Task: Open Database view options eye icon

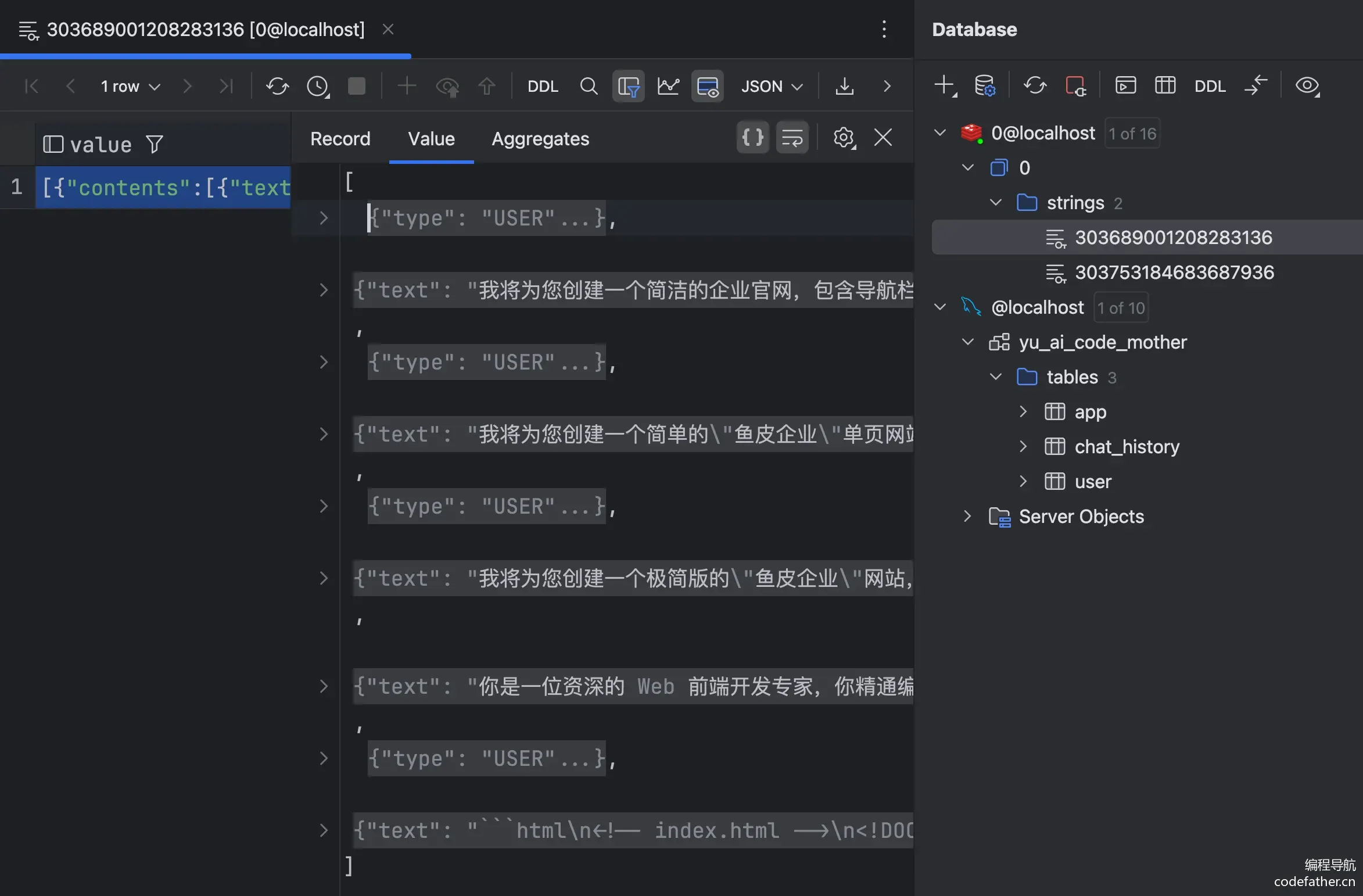Action: tap(1307, 86)
